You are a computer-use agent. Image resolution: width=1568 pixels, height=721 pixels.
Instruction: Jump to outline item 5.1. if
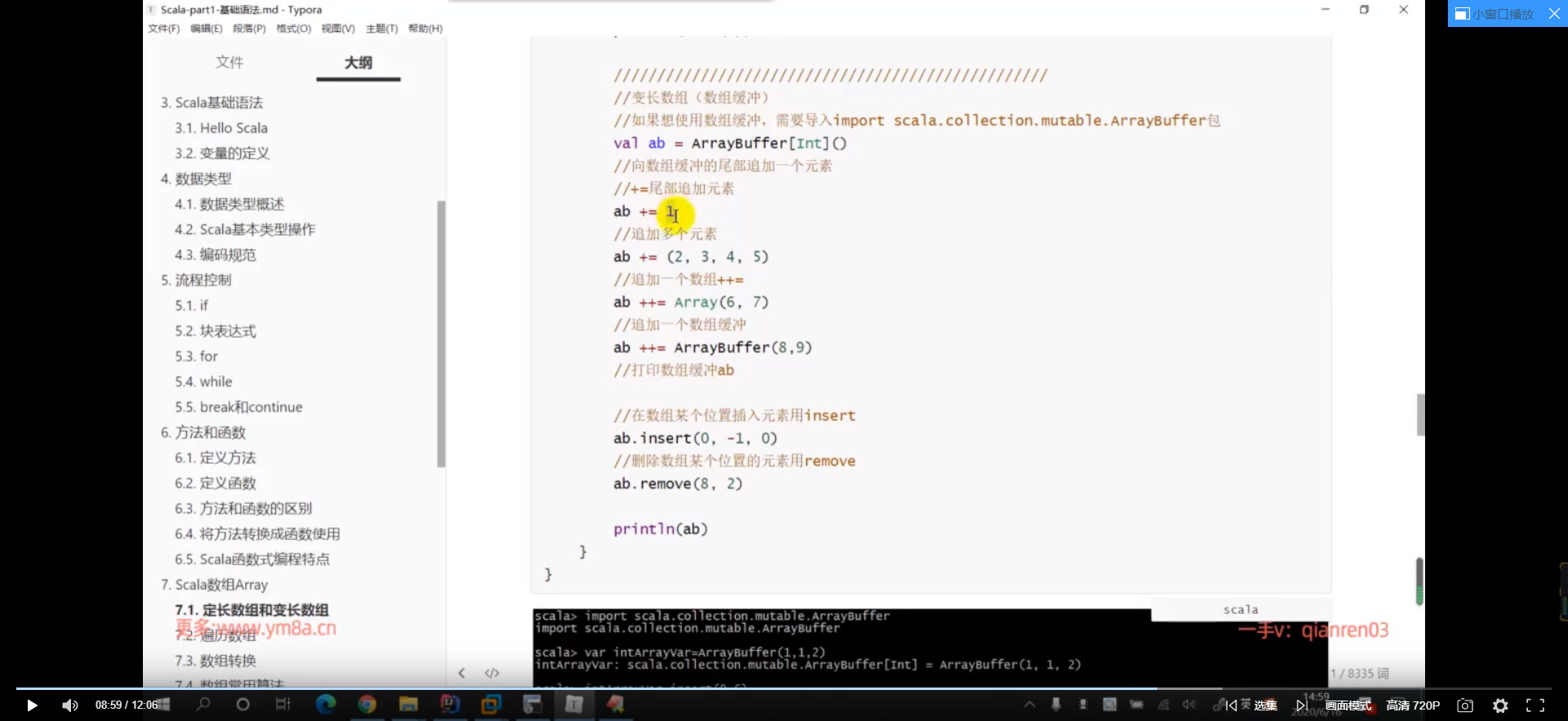pos(191,305)
